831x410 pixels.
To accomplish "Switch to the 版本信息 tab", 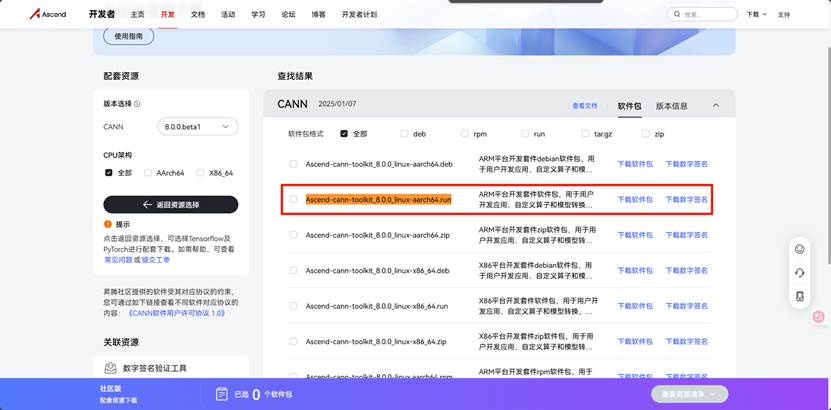I will [672, 105].
